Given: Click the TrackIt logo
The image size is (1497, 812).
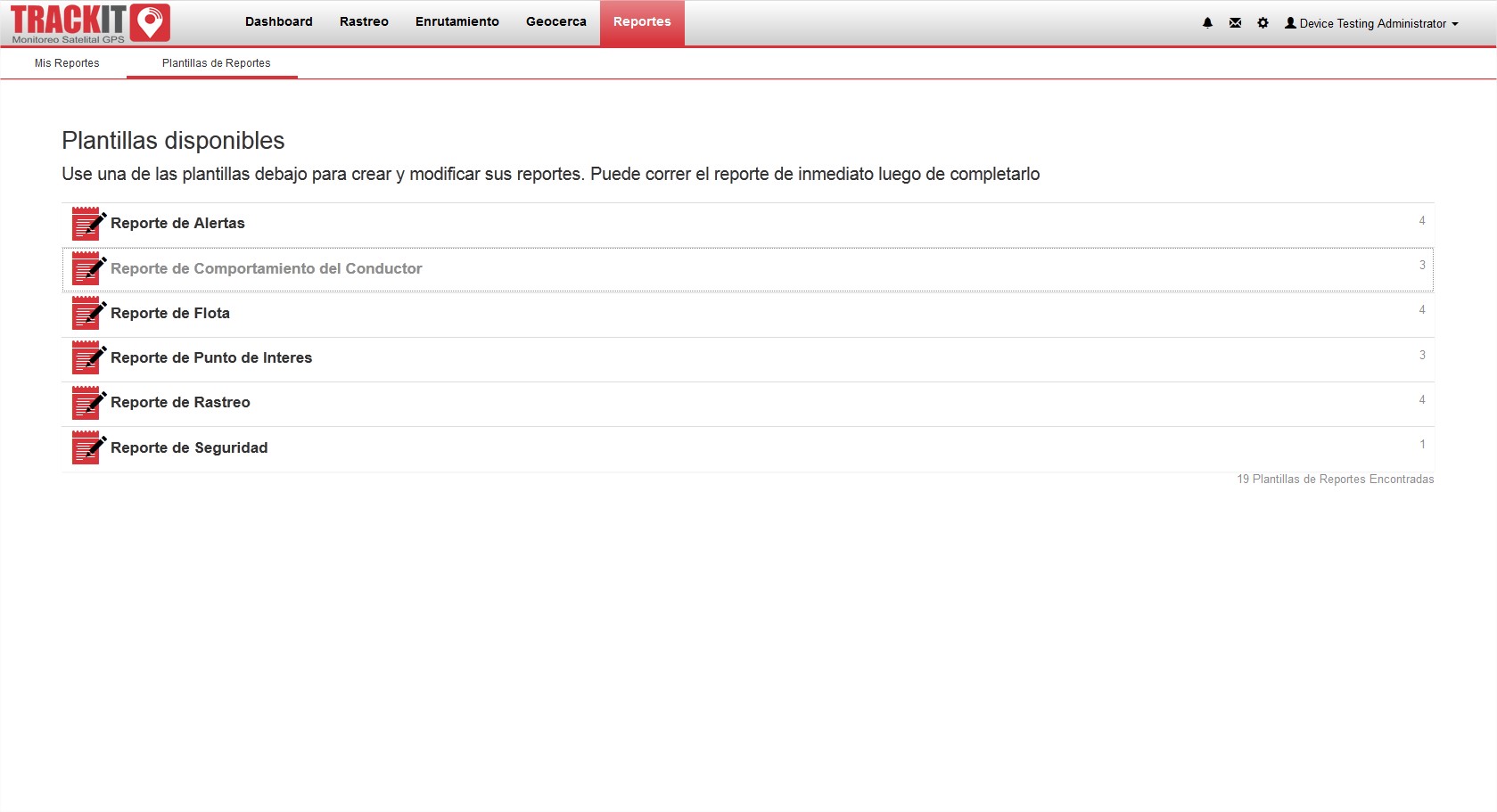Looking at the screenshot, I should coord(90,24).
